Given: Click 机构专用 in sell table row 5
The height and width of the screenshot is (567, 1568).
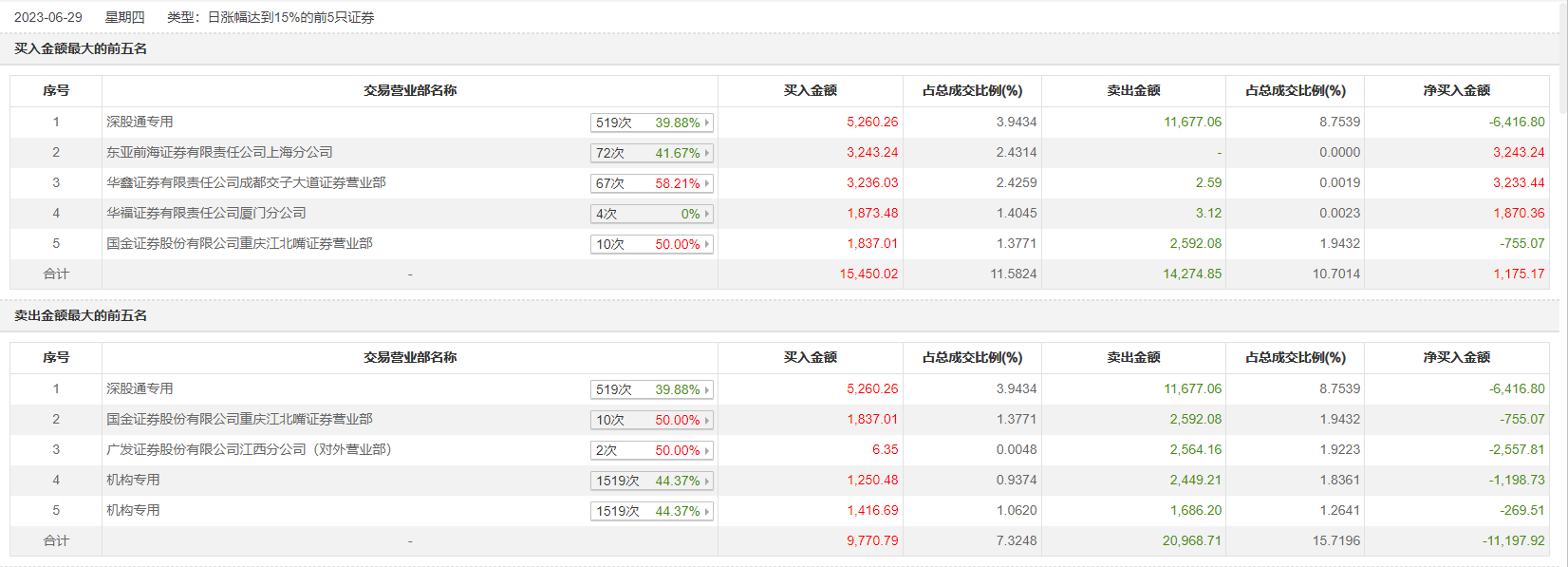Looking at the screenshot, I should click(133, 510).
